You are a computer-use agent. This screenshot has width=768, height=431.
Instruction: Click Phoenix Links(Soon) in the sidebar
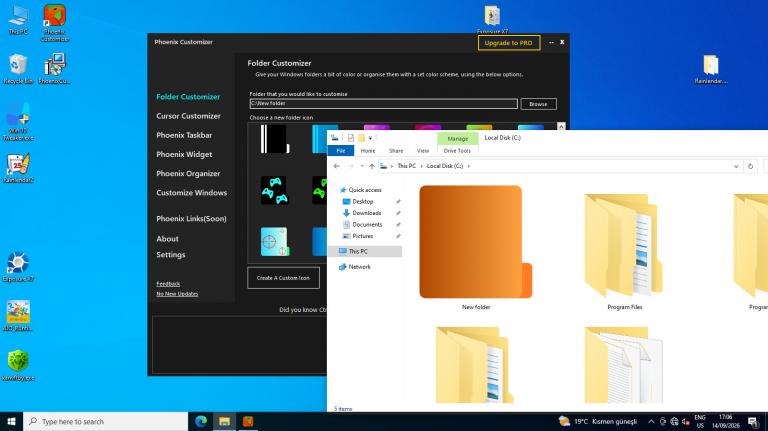(x=191, y=219)
